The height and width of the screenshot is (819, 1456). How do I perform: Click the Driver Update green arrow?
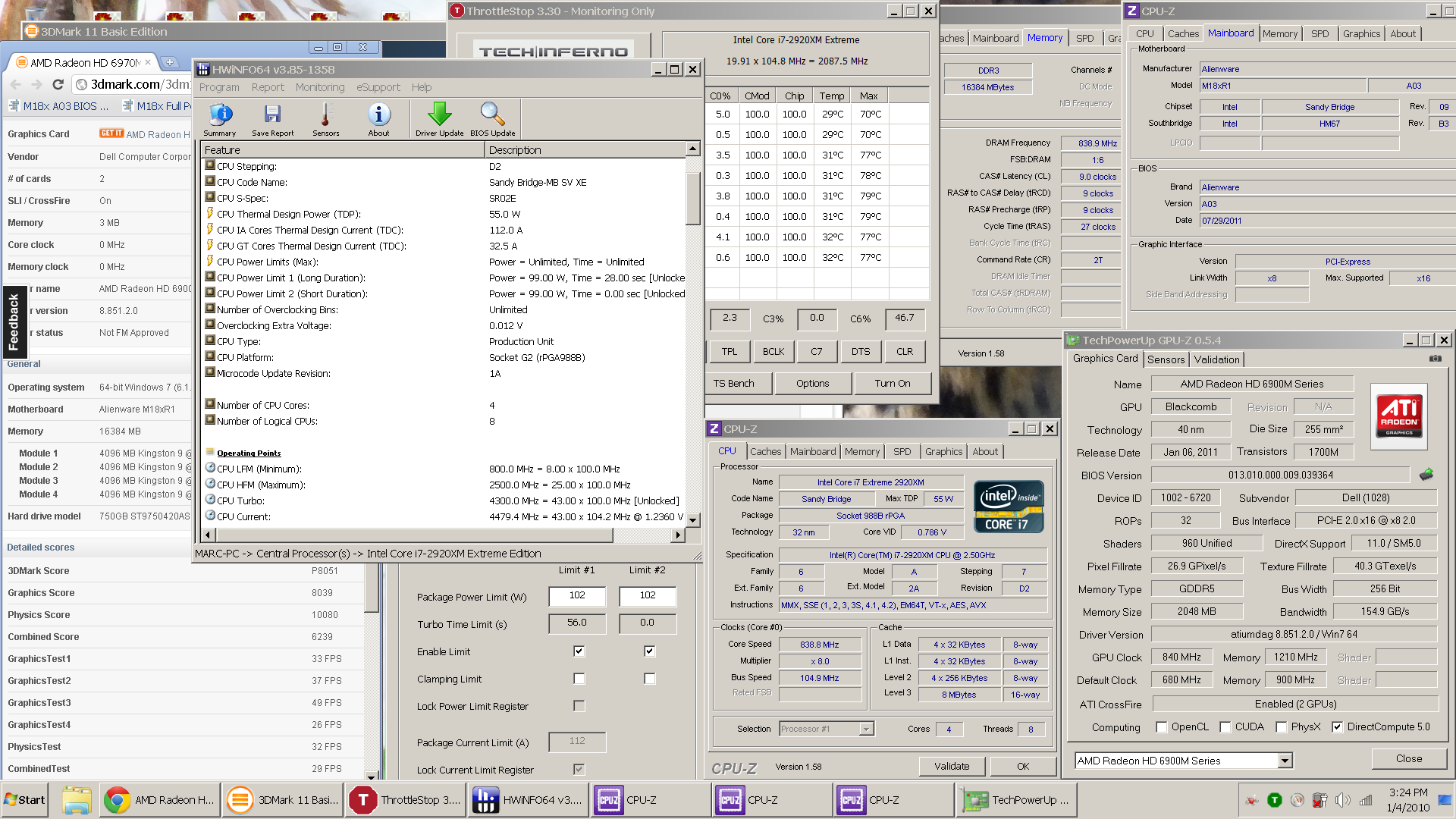(x=439, y=119)
